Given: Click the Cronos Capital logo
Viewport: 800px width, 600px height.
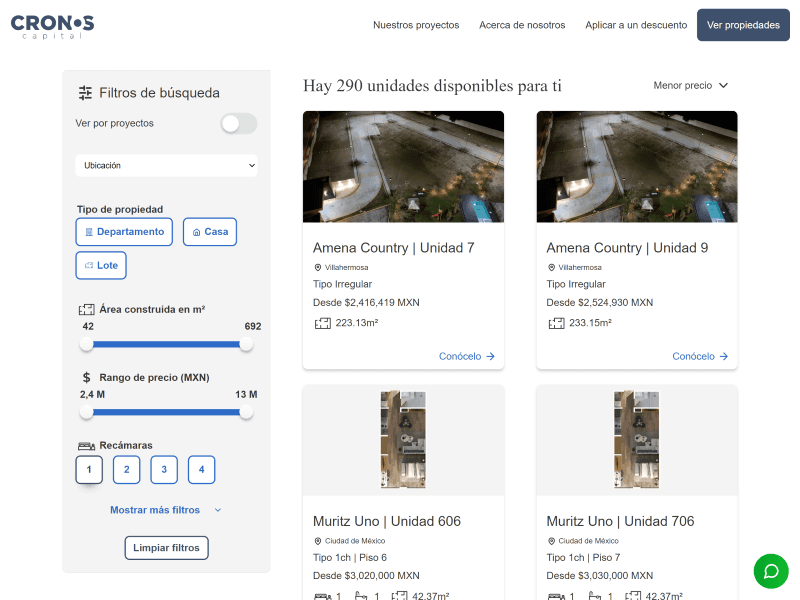Looking at the screenshot, I should tap(53, 27).
